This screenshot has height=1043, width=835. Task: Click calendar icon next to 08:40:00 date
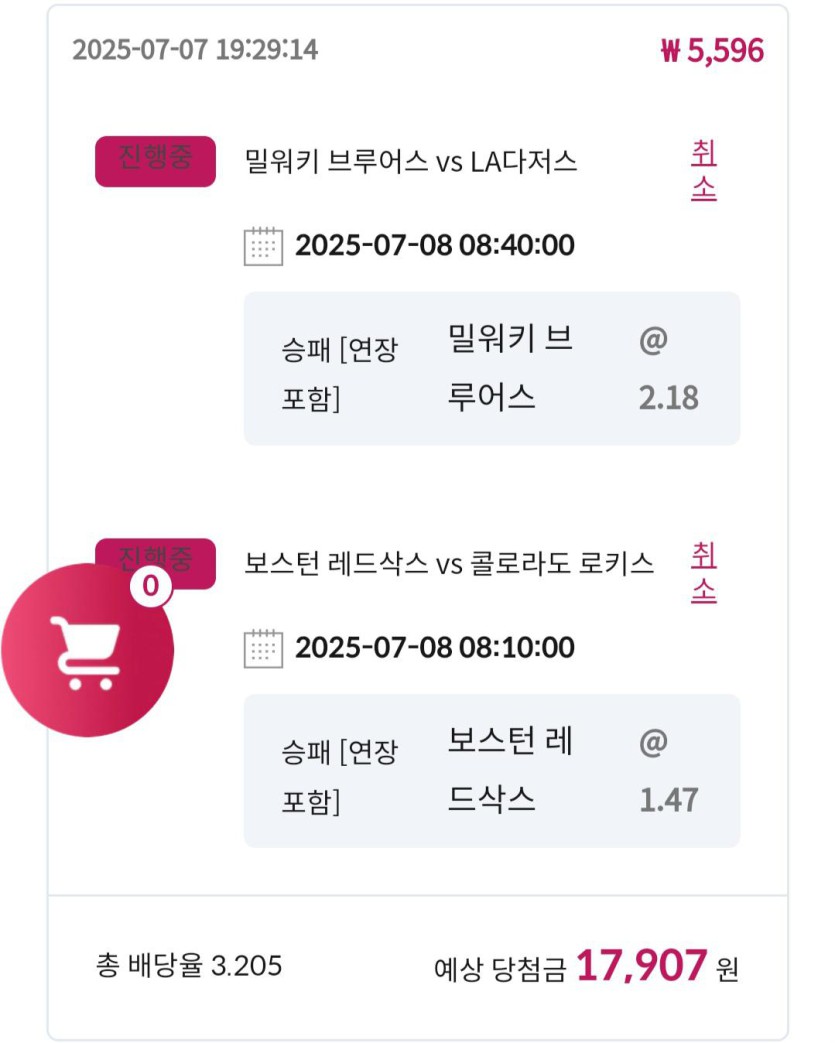[x=263, y=246]
